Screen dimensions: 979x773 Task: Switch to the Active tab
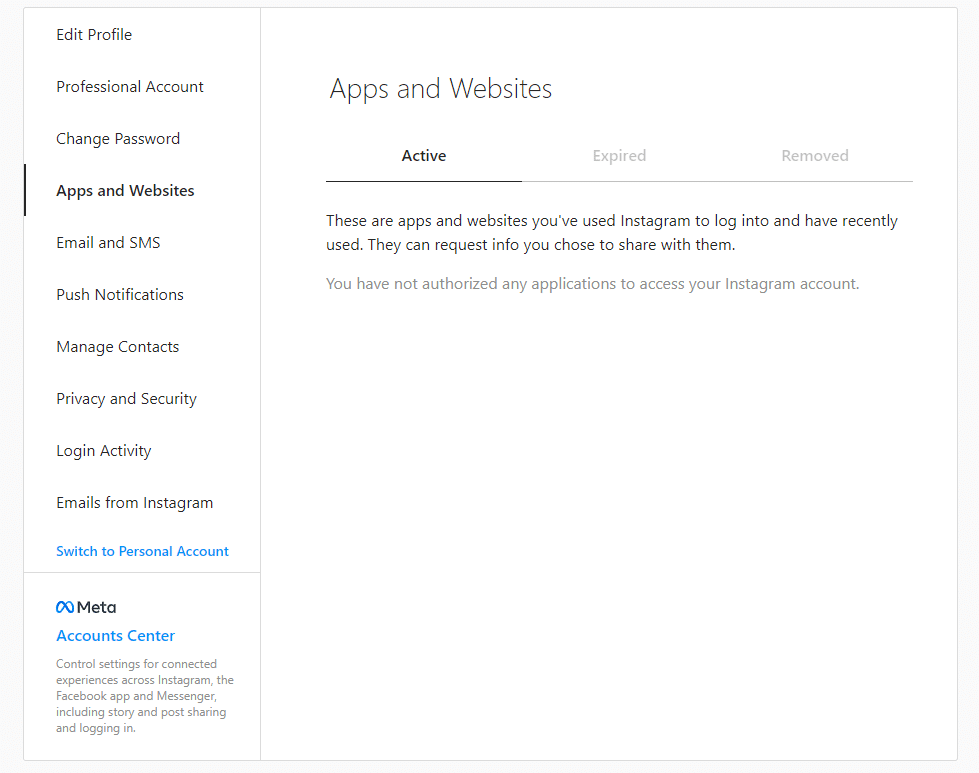point(423,155)
